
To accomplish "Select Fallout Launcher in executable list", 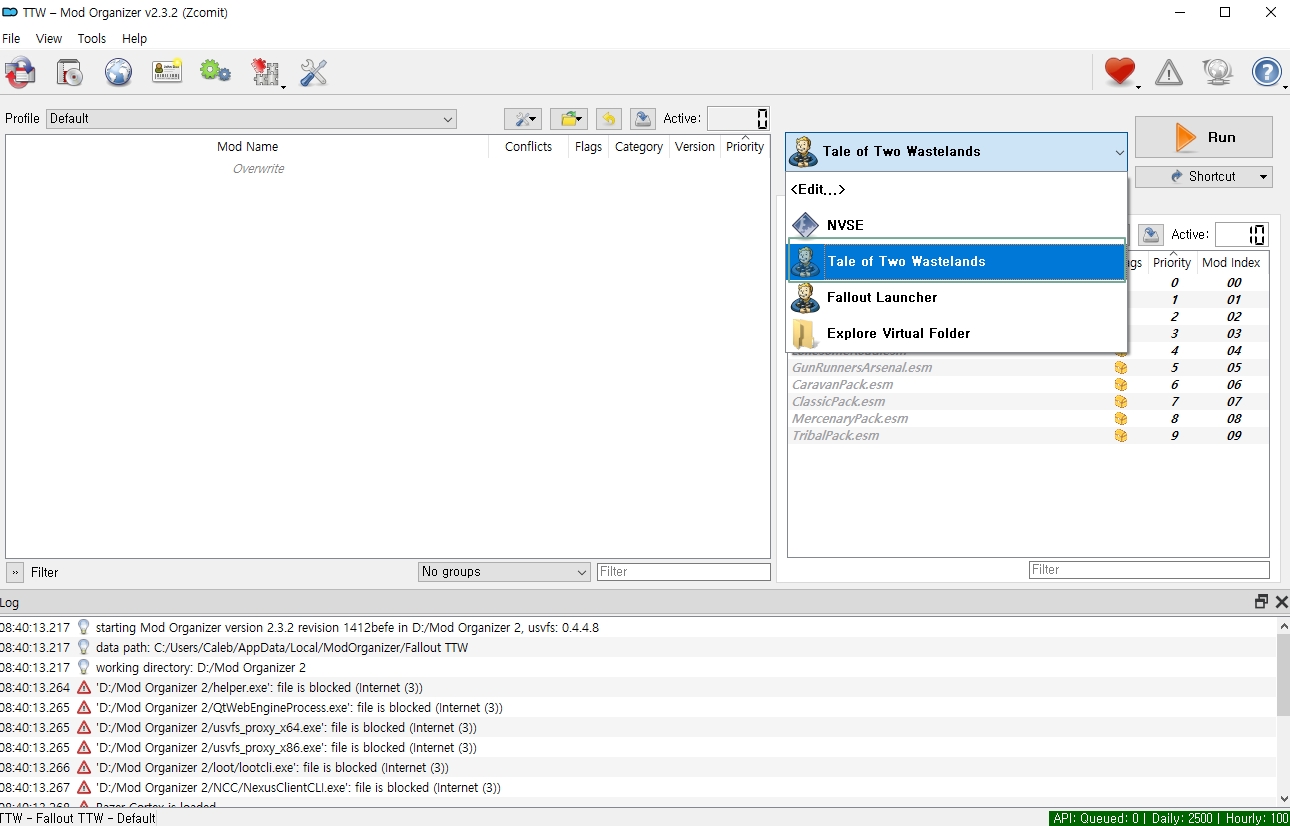I will (x=957, y=297).
